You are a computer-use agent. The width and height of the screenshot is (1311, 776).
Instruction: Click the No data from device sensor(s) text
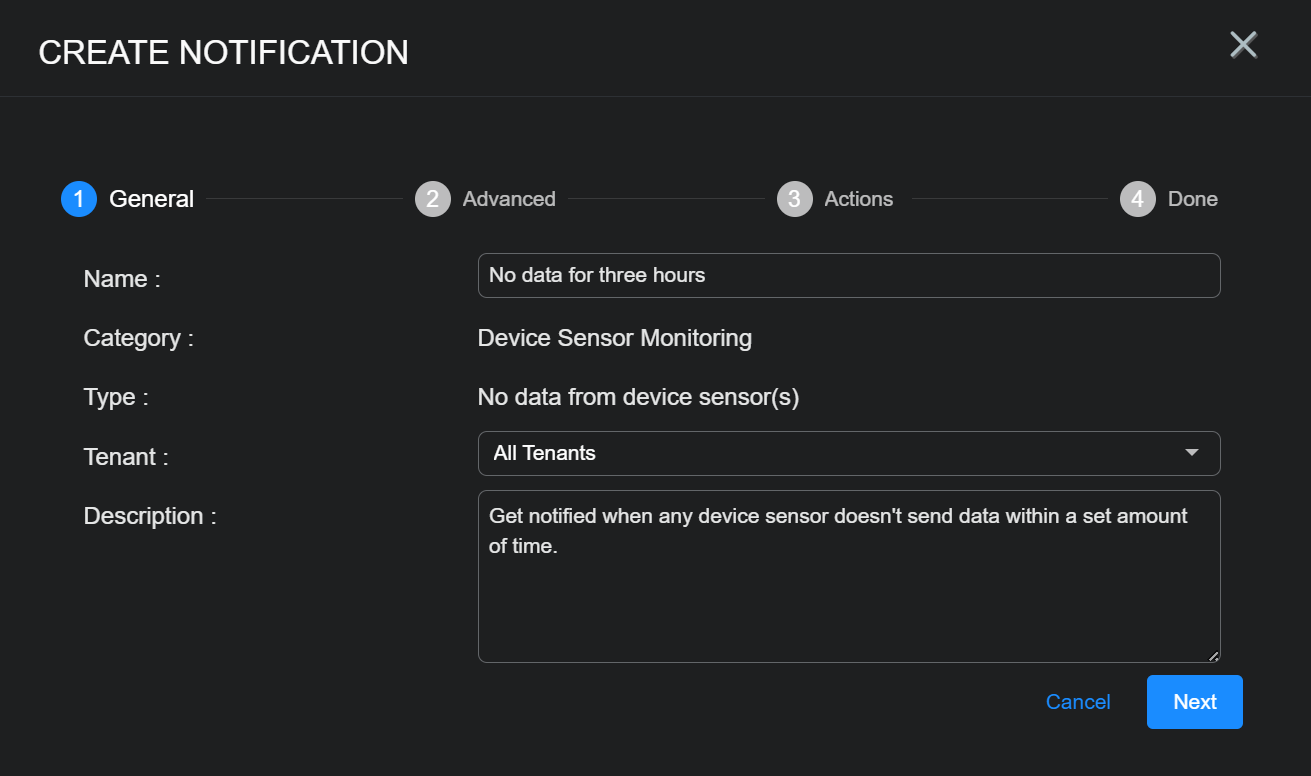[638, 397]
